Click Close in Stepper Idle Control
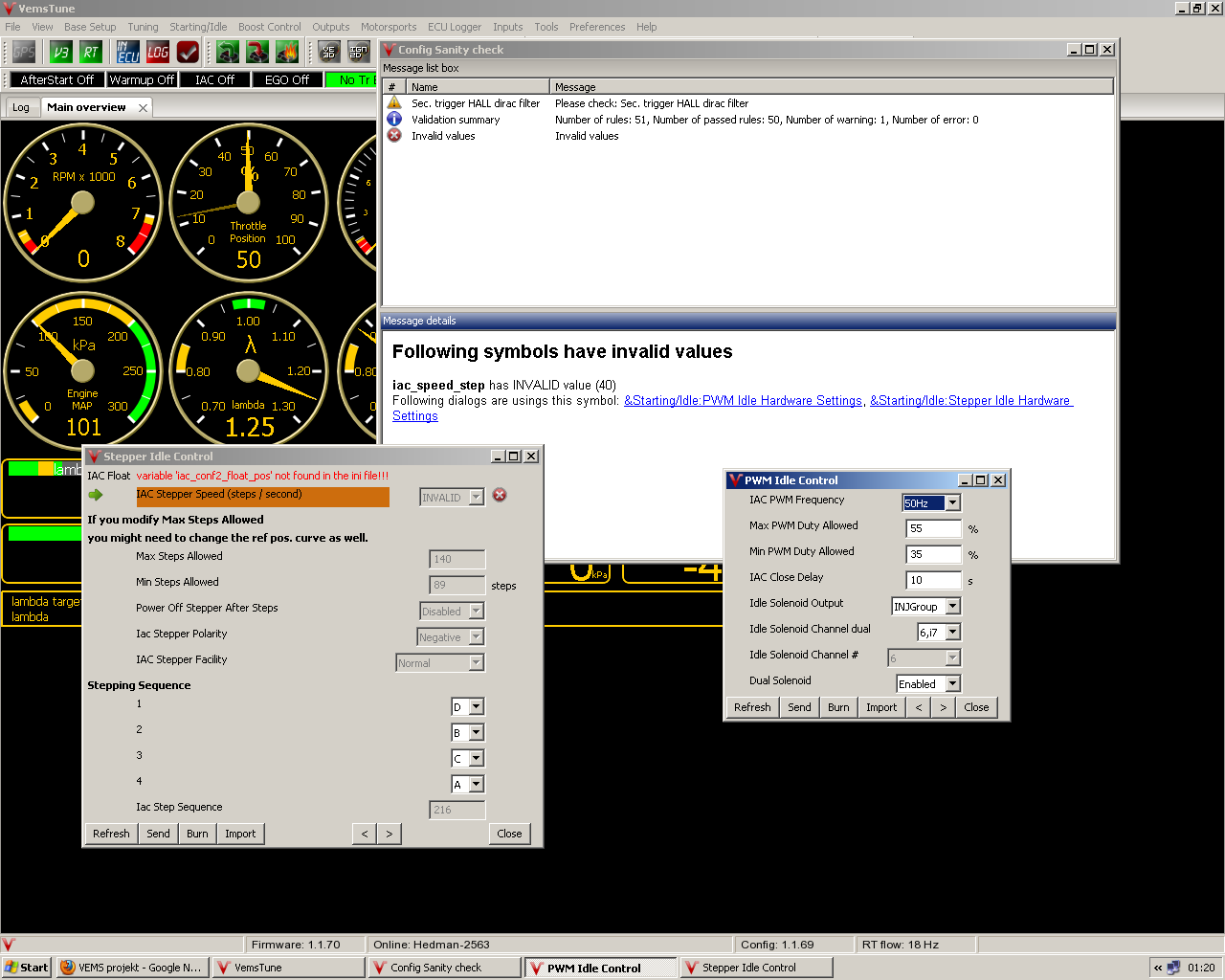Image resolution: width=1225 pixels, height=980 pixels. click(x=509, y=834)
